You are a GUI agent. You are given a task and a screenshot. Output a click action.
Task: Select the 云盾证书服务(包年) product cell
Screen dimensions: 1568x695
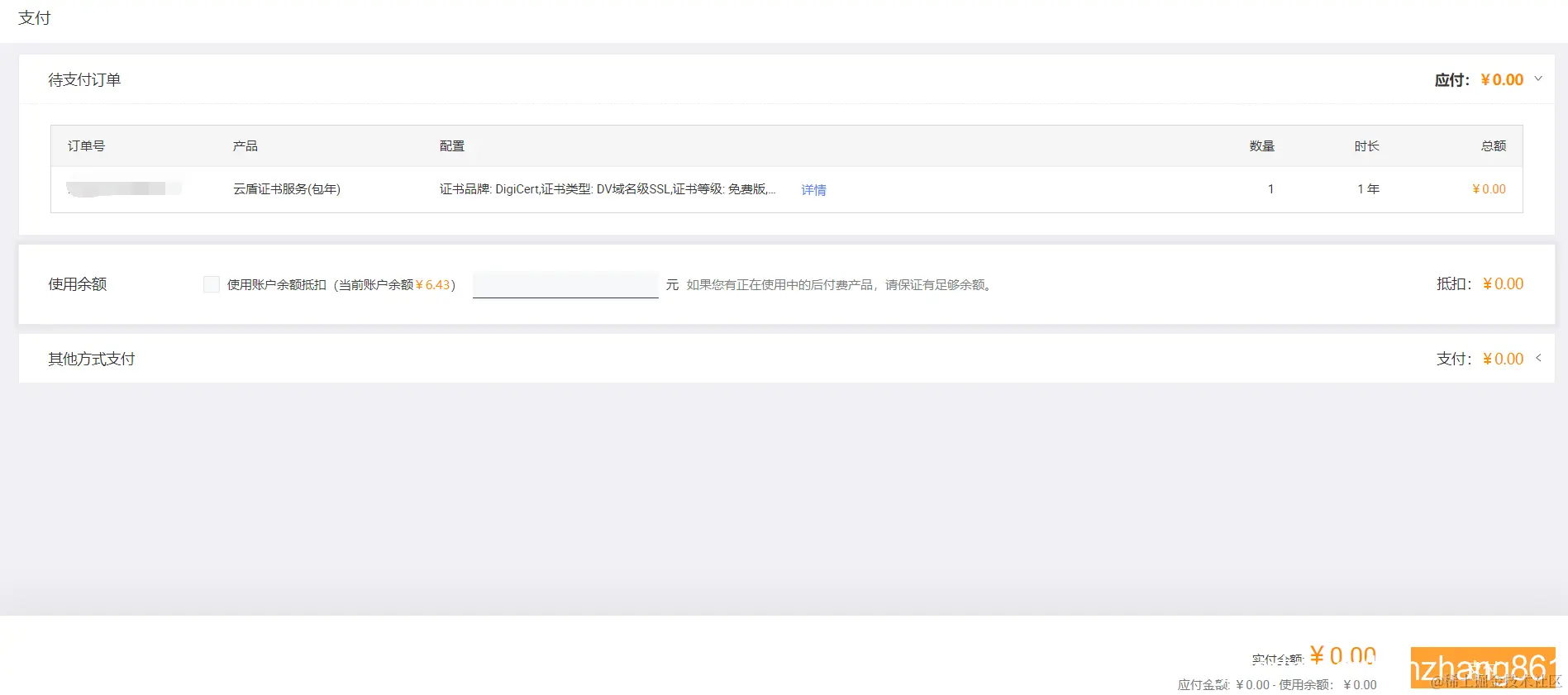[x=287, y=189]
